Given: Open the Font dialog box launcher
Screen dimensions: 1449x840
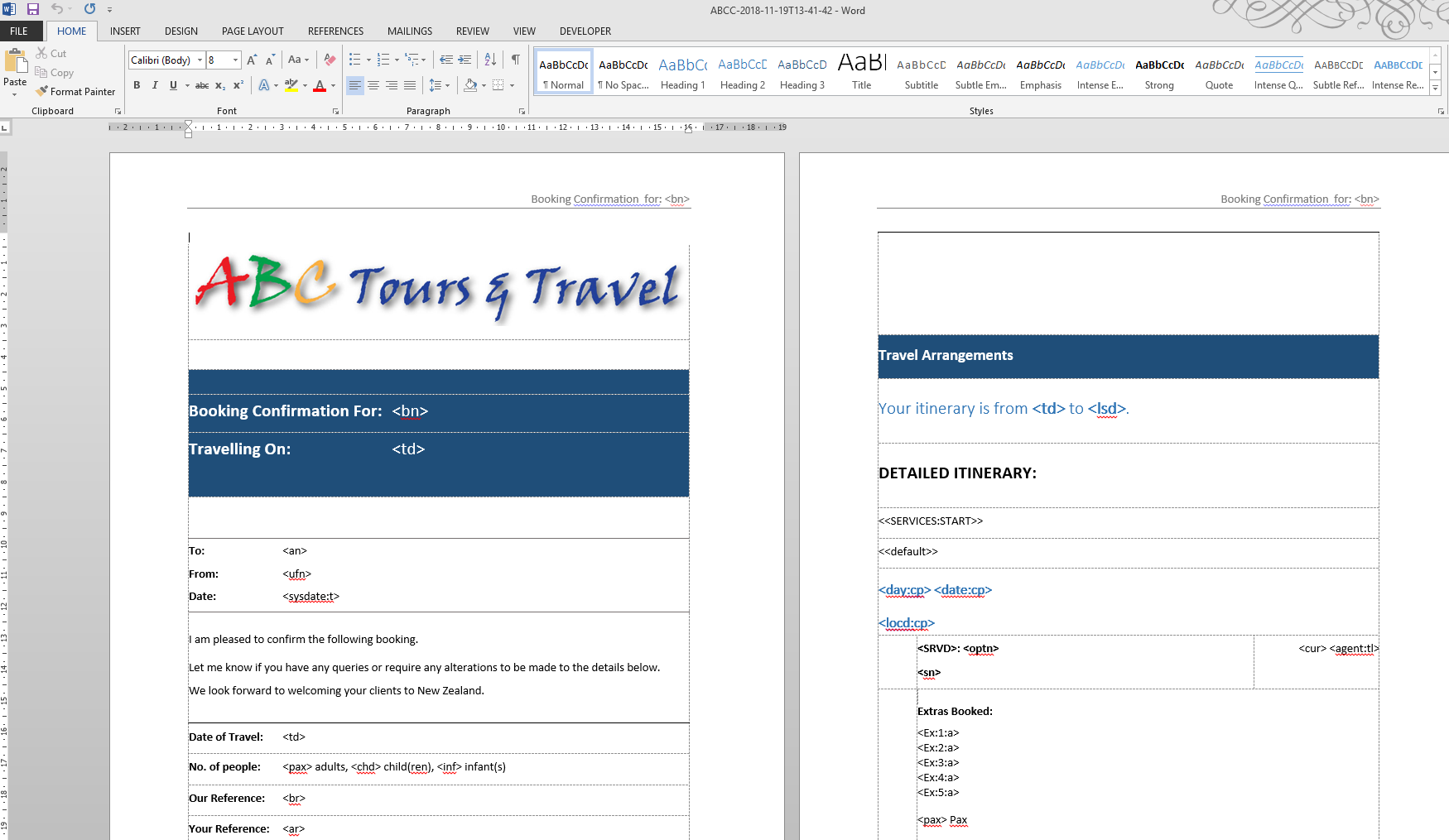Looking at the screenshot, I should coord(335,111).
